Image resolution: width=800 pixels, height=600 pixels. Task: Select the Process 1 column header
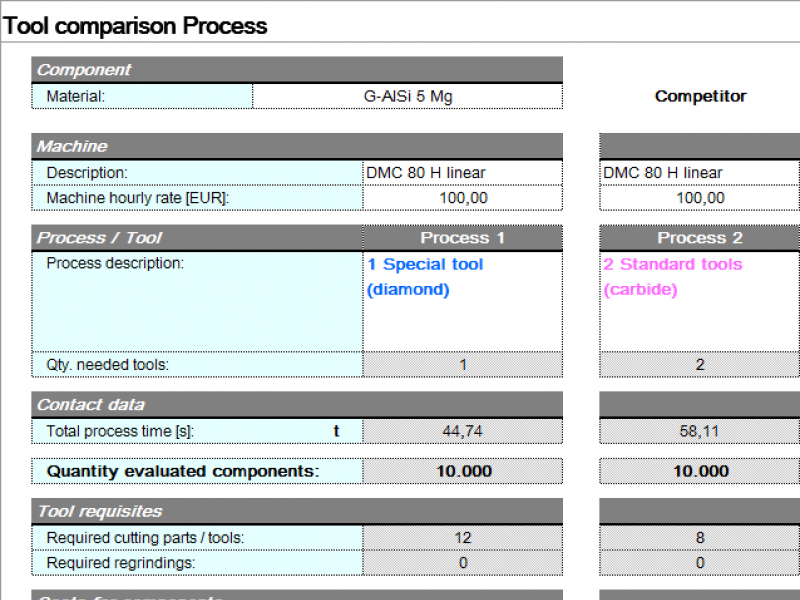(x=462, y=237)
